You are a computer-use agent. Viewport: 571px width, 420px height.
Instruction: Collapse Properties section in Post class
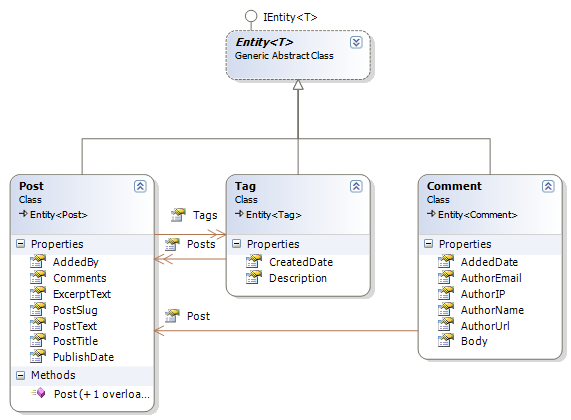pos(21,244)
